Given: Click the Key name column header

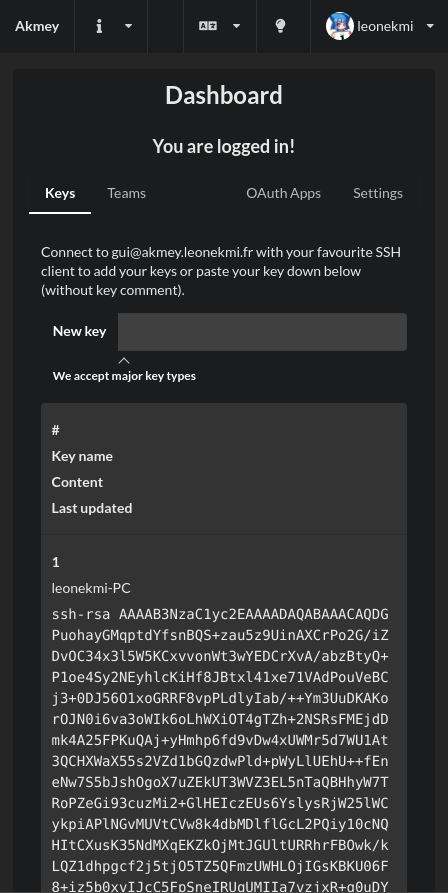Looking at the screenshot, I should click(82, 456).
